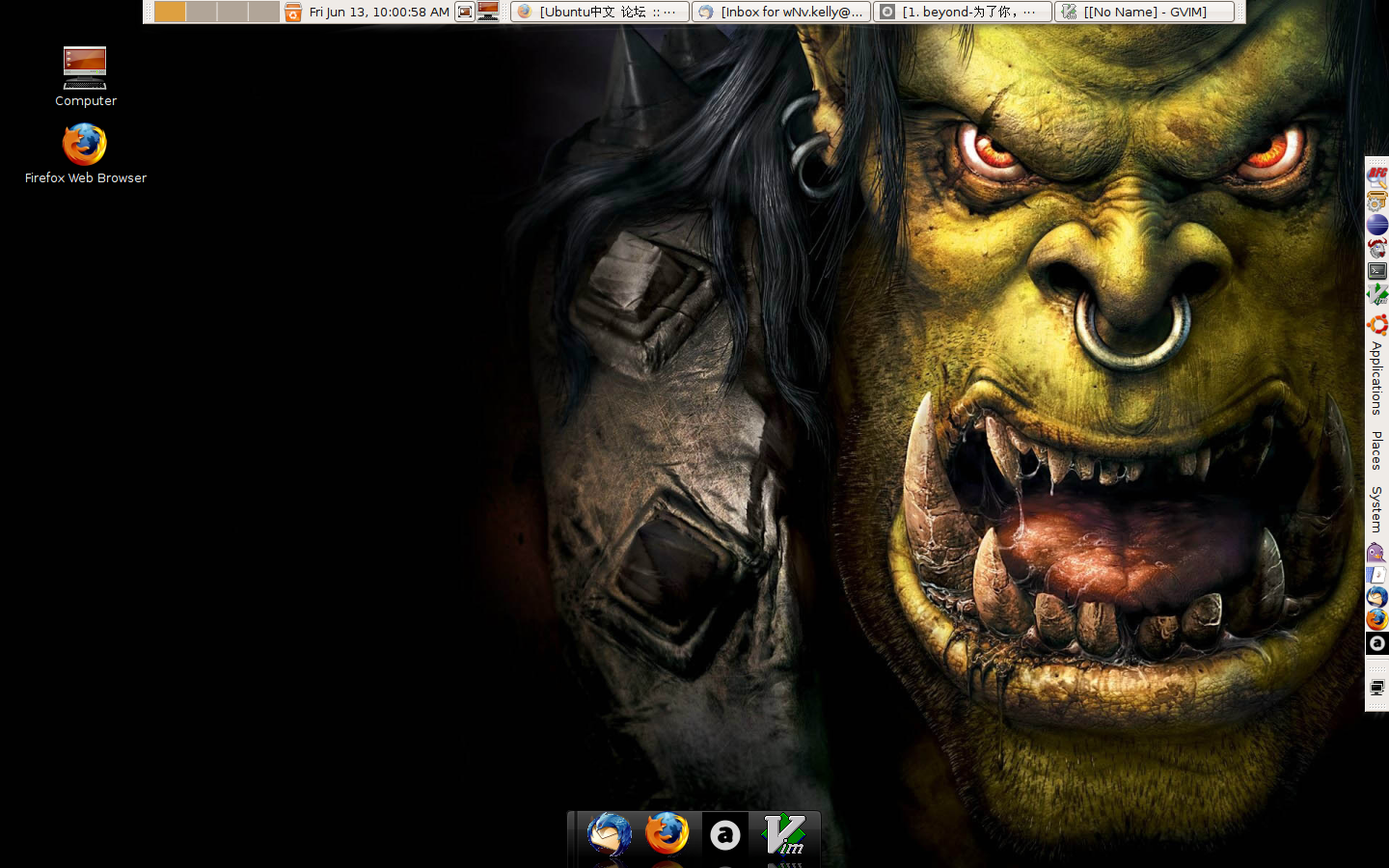The height and width of the screenshot is (868, 1389).
Task: Launch Firefox from side panel
Action: coord(1377,619)
